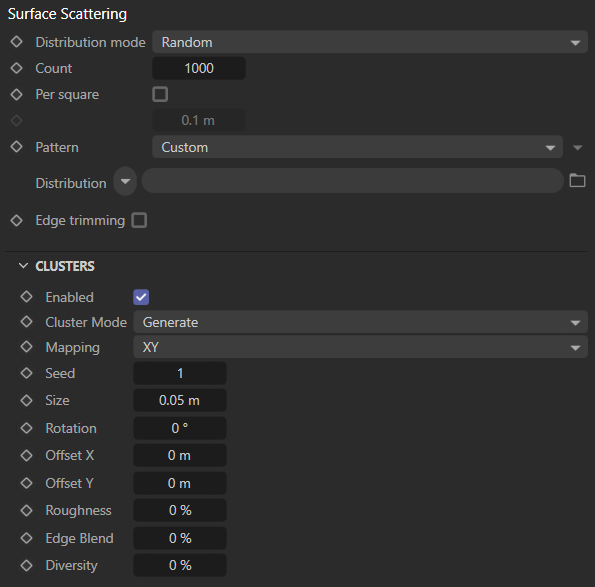
Task: Click the Offset X value field
Action: [180, 455]
